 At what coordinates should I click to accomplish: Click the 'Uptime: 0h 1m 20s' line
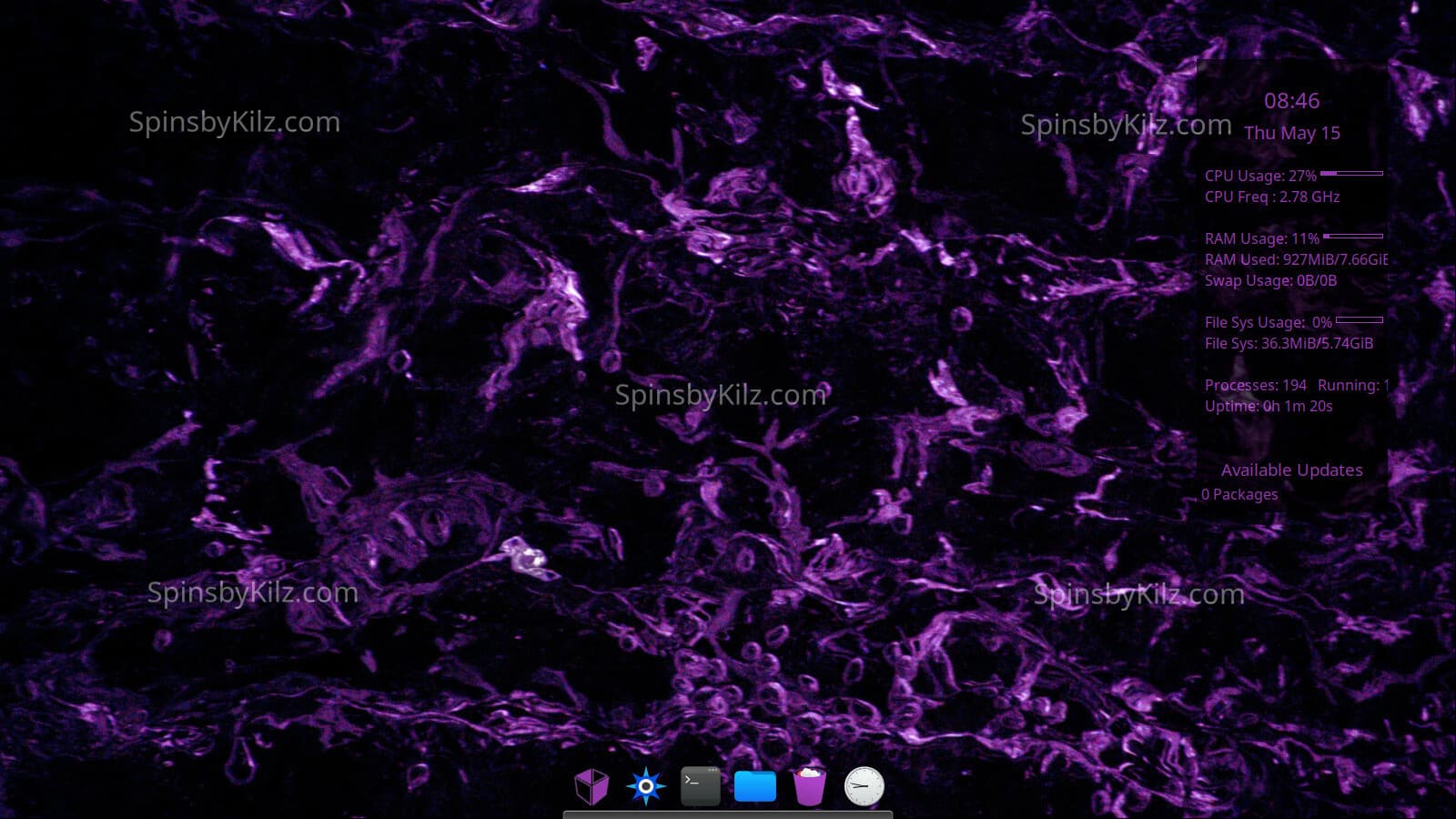(x=1269, y=406)
